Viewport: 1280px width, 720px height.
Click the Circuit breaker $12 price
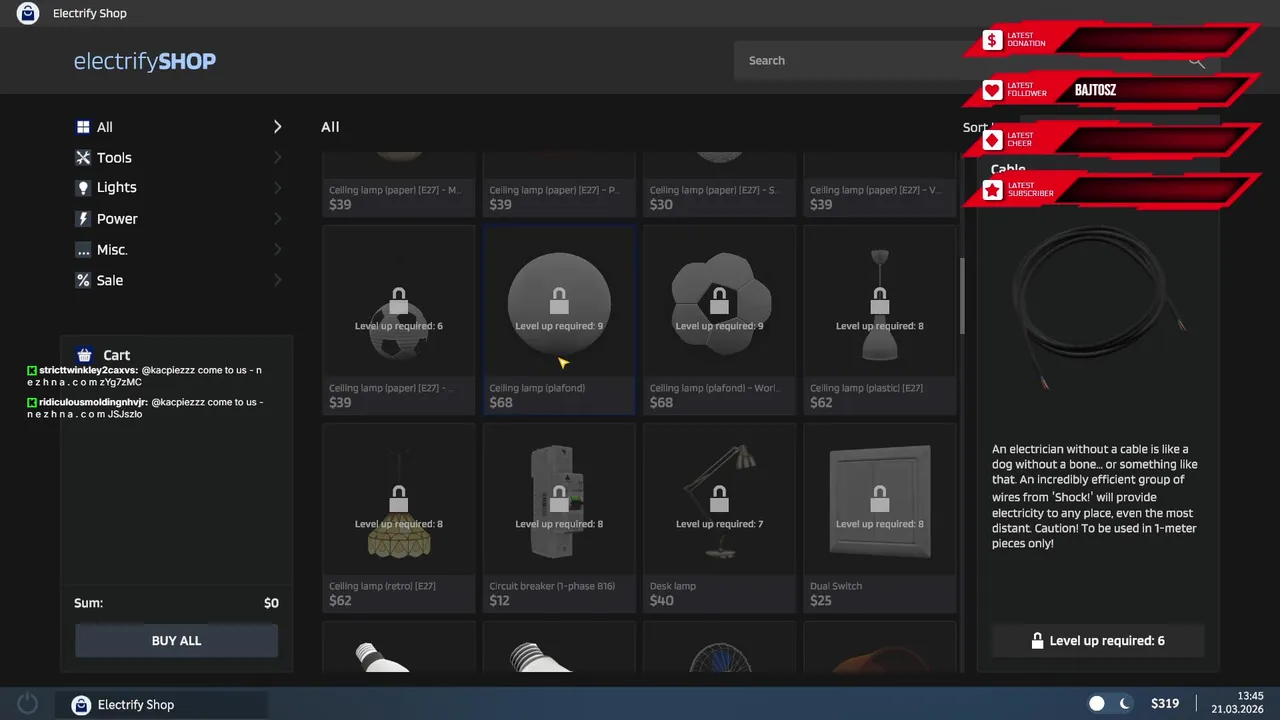500,601
